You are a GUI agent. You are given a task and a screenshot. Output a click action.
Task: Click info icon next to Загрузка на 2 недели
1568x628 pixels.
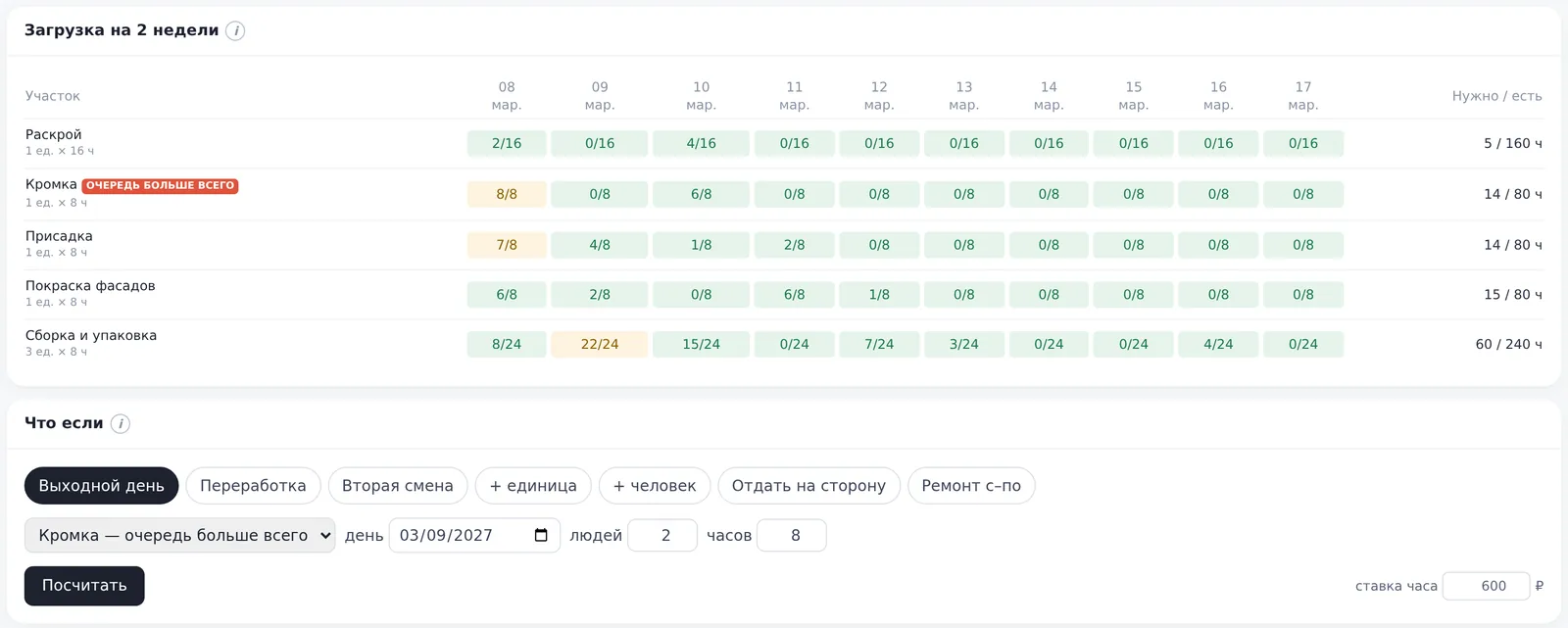tap(235, 31)
